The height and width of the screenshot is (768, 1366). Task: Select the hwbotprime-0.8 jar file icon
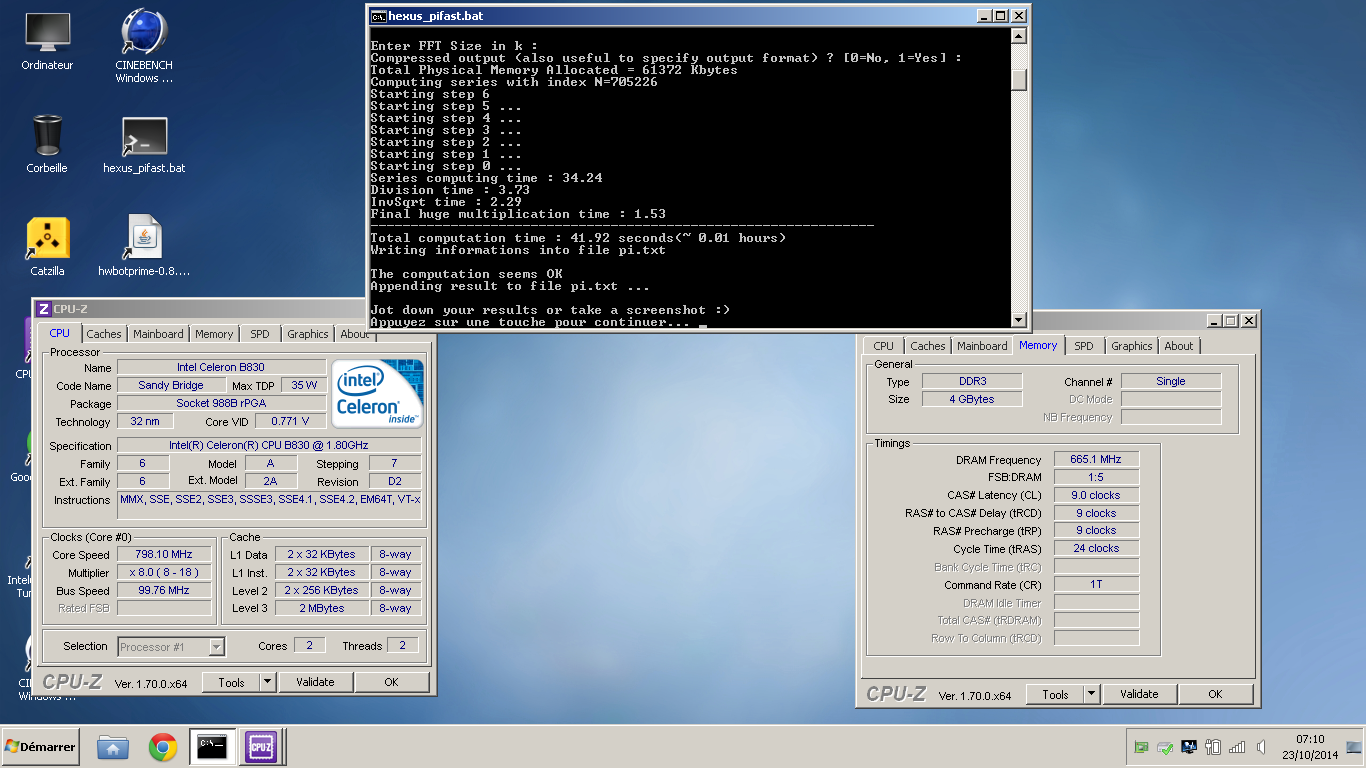[x=144, y=246]
